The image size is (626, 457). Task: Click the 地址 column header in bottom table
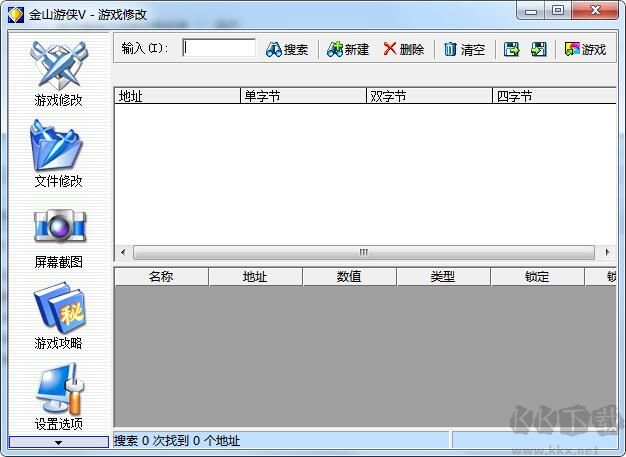tap(256, 277)
